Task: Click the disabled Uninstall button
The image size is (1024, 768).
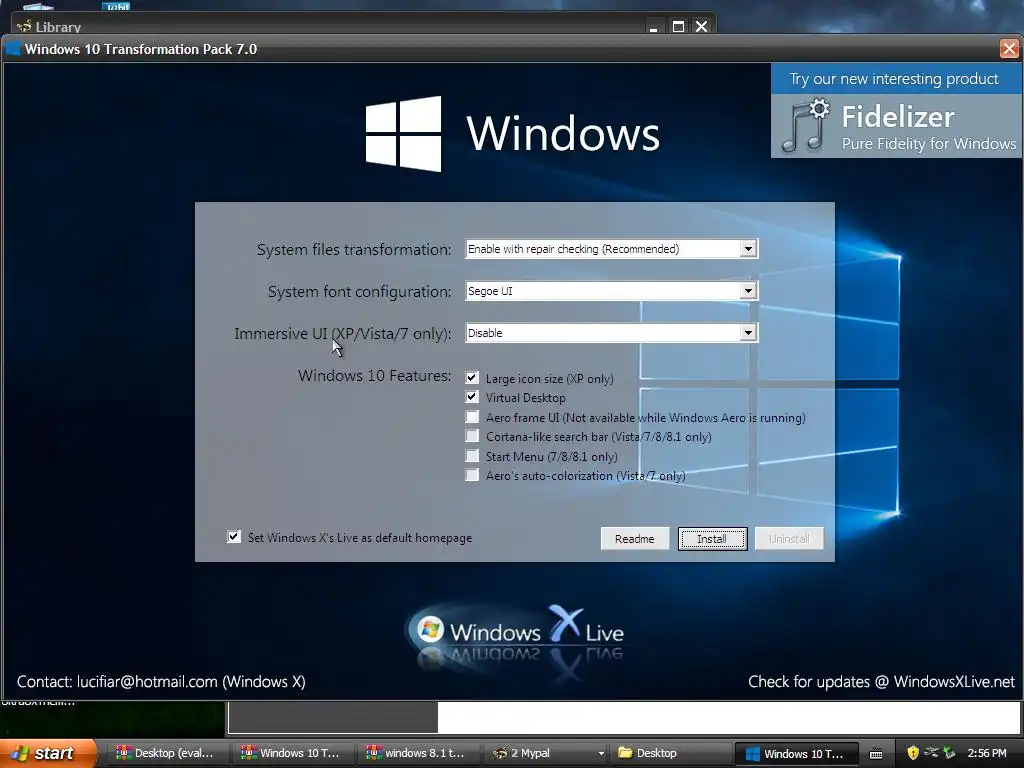Action: pos(789,539)
